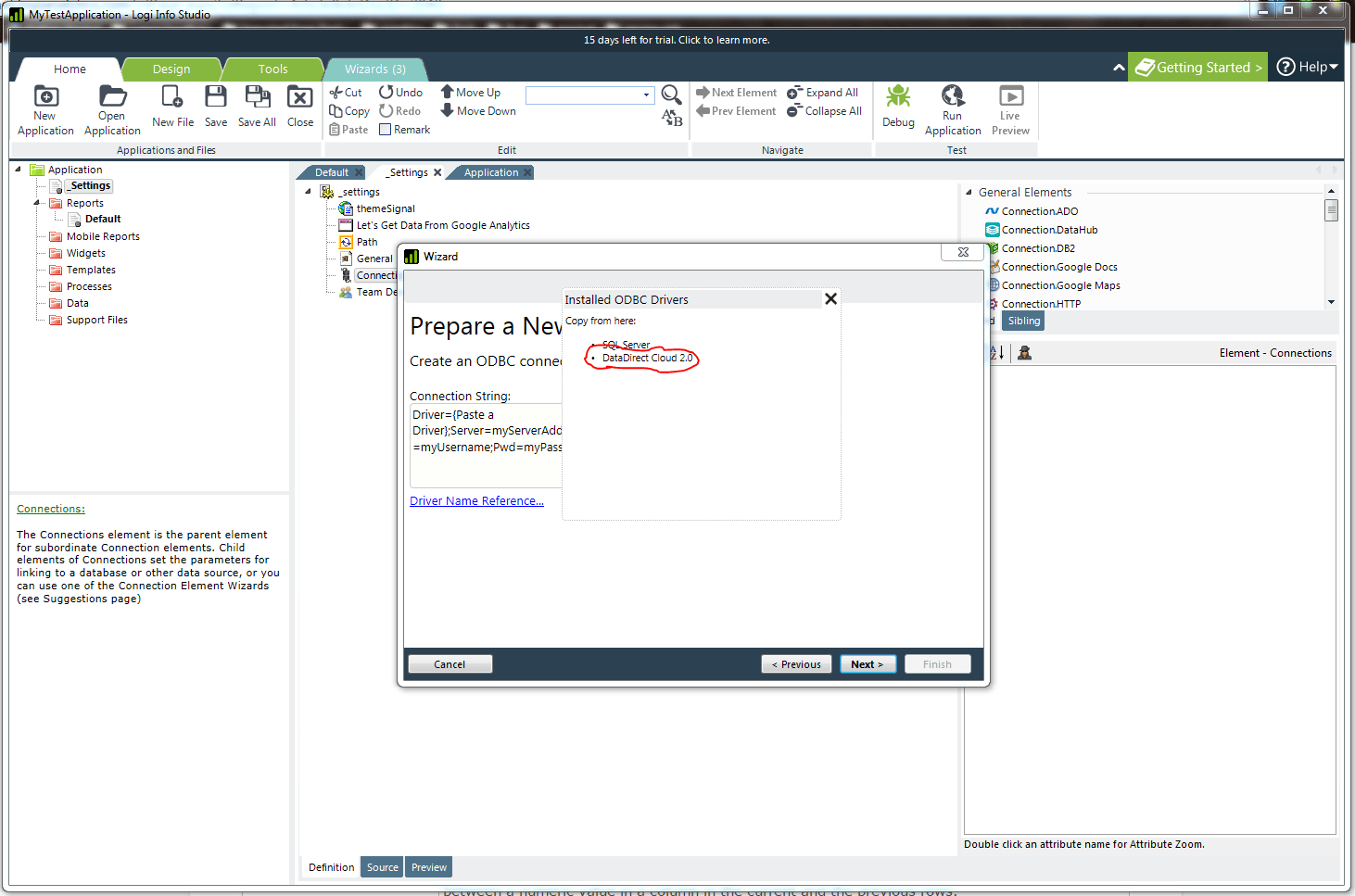Expand the search combo box dropdown
The height and width of the screenshot is (896, 1355).
click(x=646, y=95)
